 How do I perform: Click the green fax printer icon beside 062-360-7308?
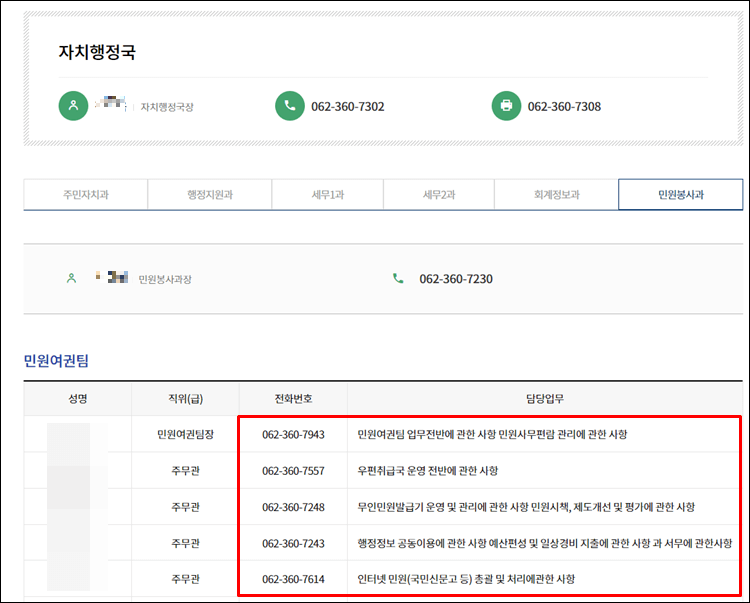(x=507, y=106)
